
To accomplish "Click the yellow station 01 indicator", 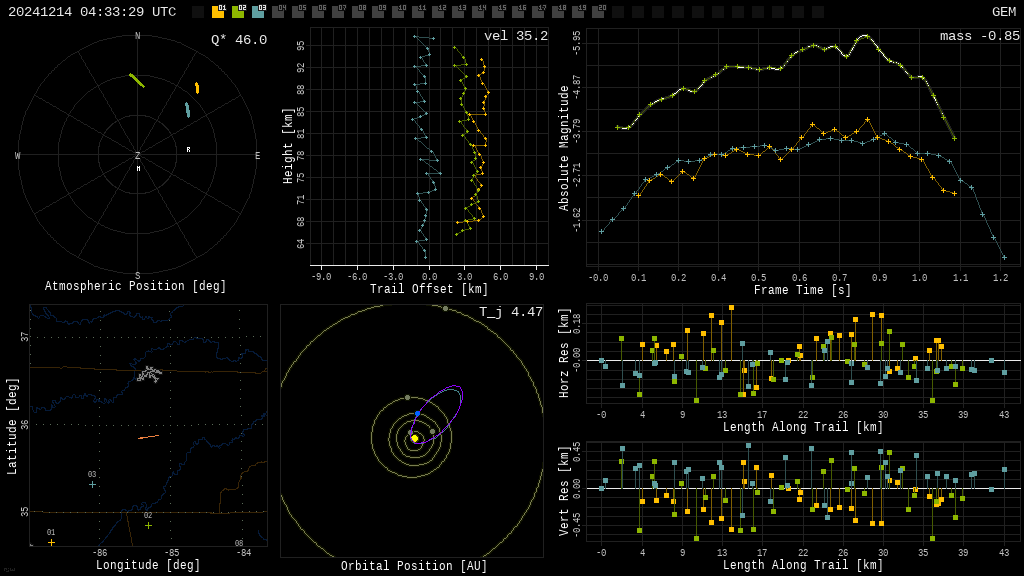I will (218, 12).
